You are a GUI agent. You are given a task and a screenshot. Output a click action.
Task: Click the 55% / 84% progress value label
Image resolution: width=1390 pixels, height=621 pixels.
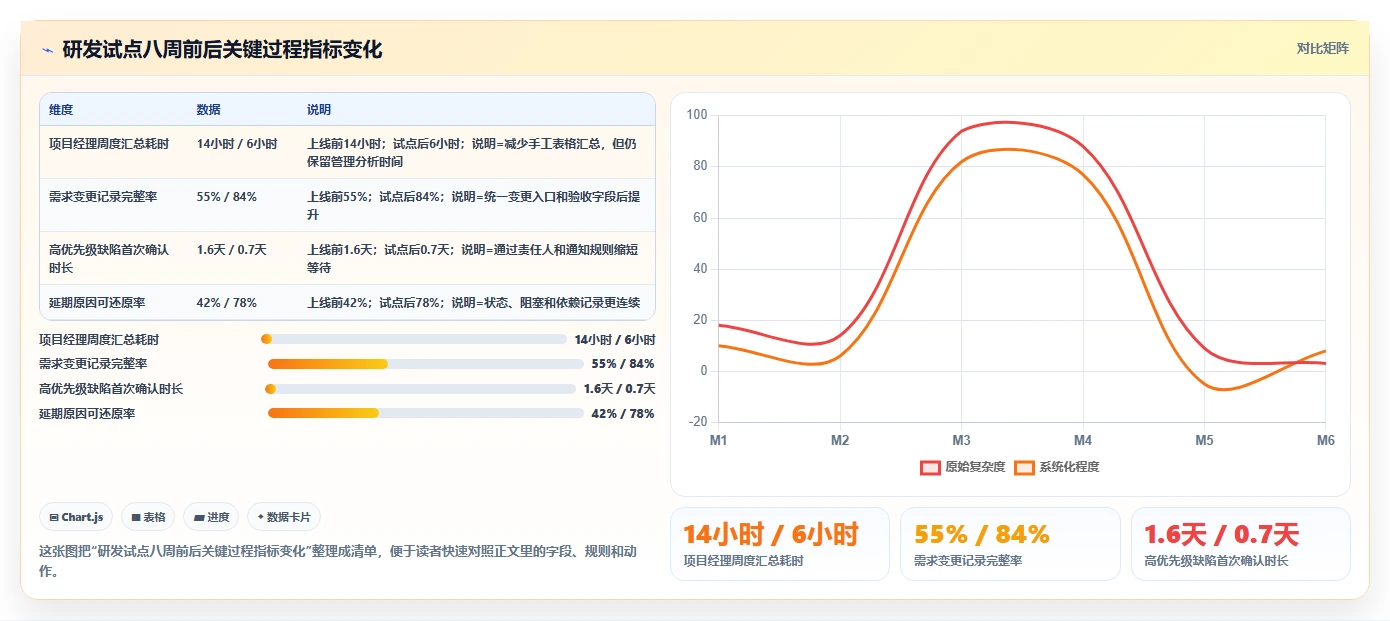tap(623, 364)
